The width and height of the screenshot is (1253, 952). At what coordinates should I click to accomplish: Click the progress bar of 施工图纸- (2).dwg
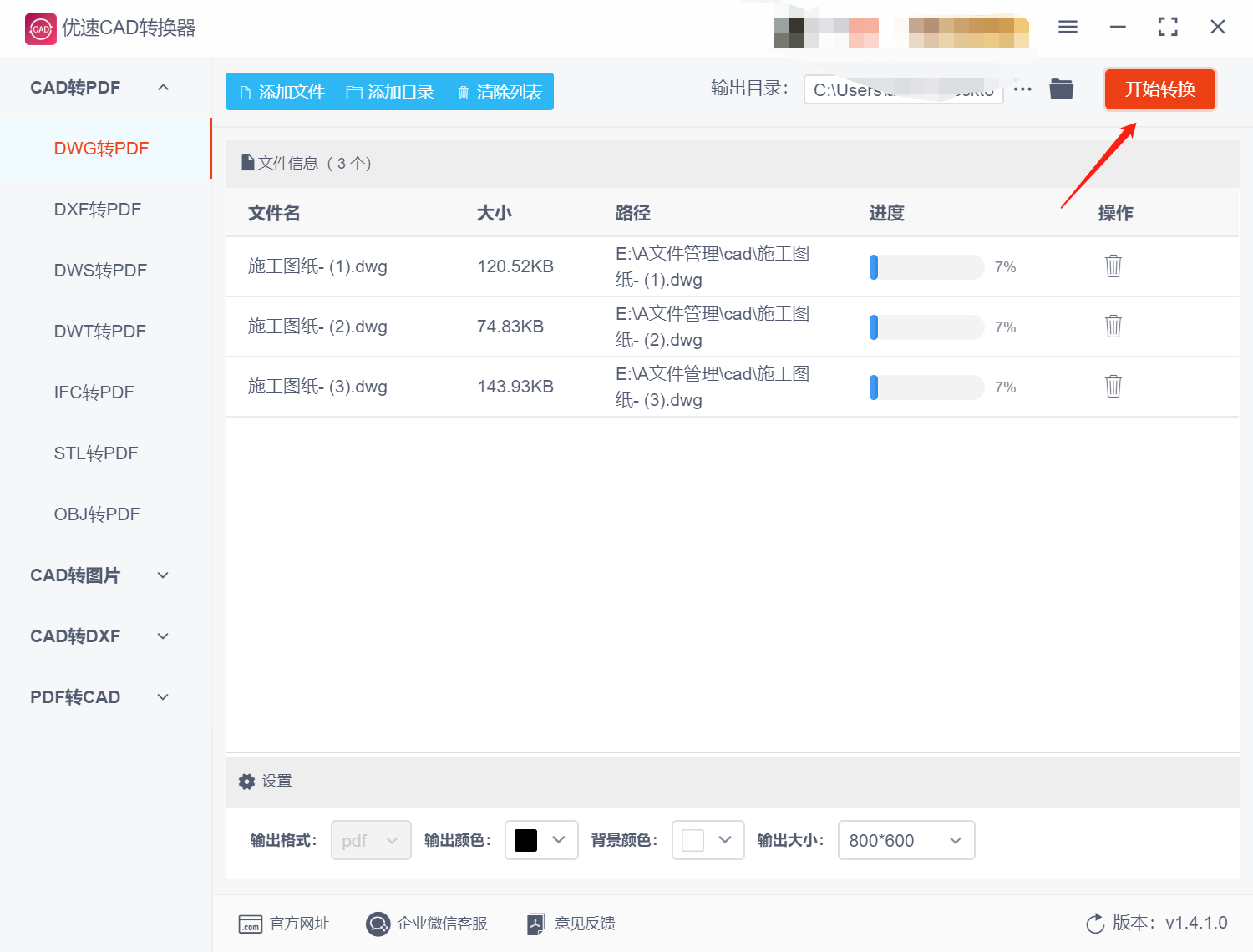(926, 327)
